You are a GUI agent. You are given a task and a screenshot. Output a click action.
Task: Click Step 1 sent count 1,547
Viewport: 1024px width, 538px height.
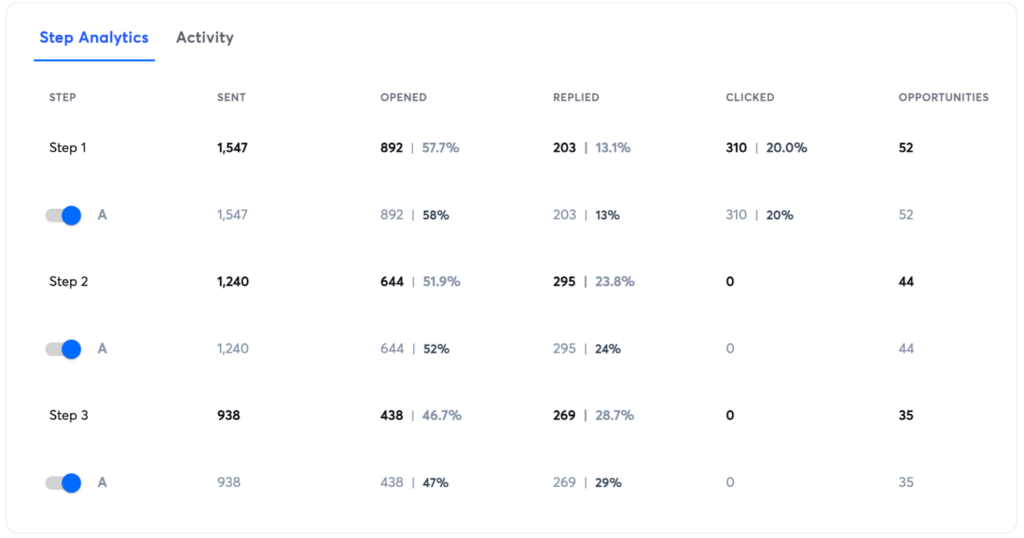232,148
